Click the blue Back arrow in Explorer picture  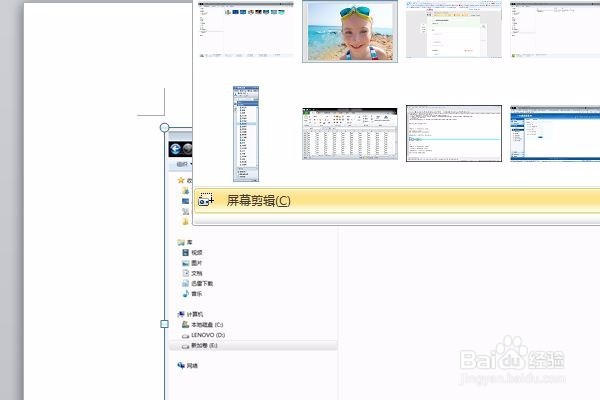176,149
